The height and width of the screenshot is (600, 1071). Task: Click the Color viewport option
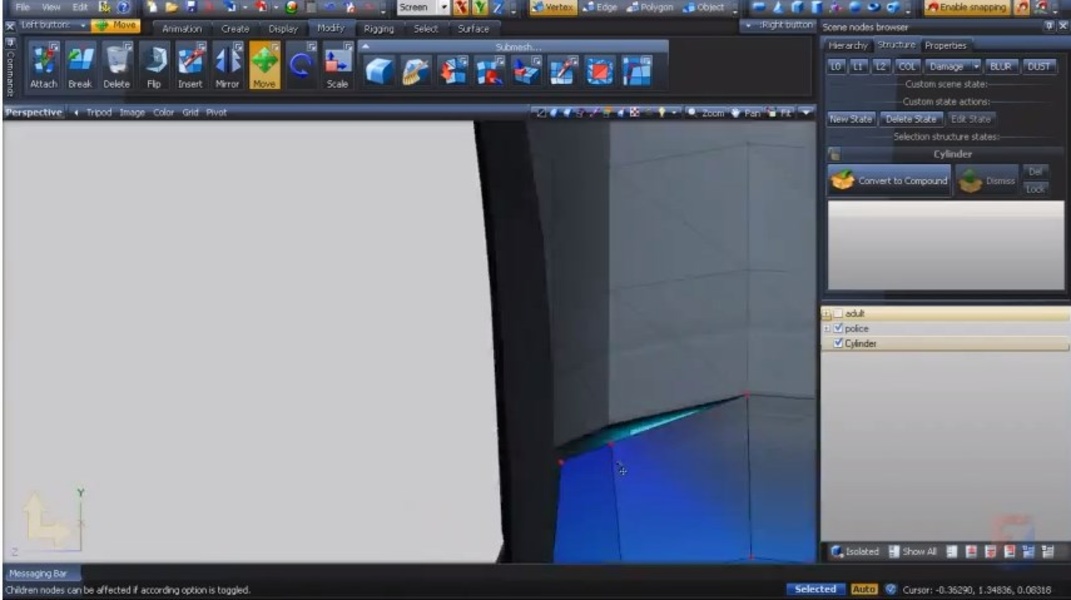(163, 113)
